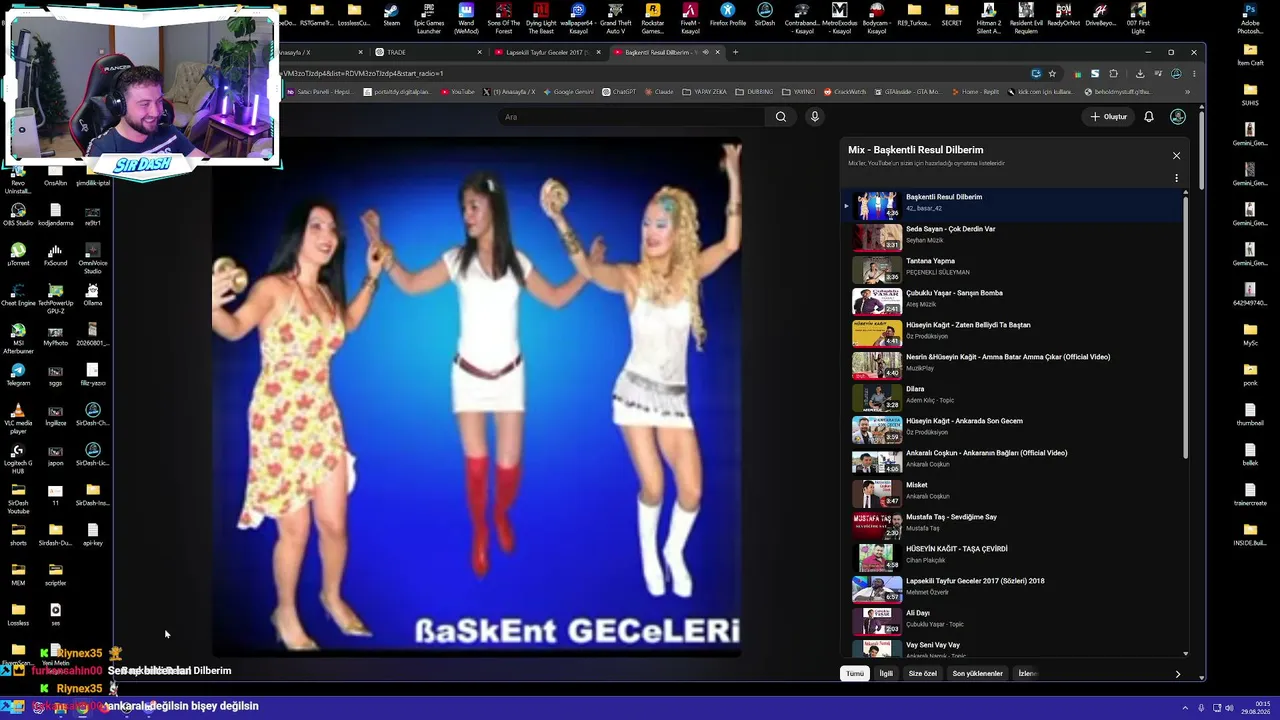The height and width of the screenshot is (720, 1280).
Task: Open the ChatGPT bookmark
Action: (x=619, y=92)
